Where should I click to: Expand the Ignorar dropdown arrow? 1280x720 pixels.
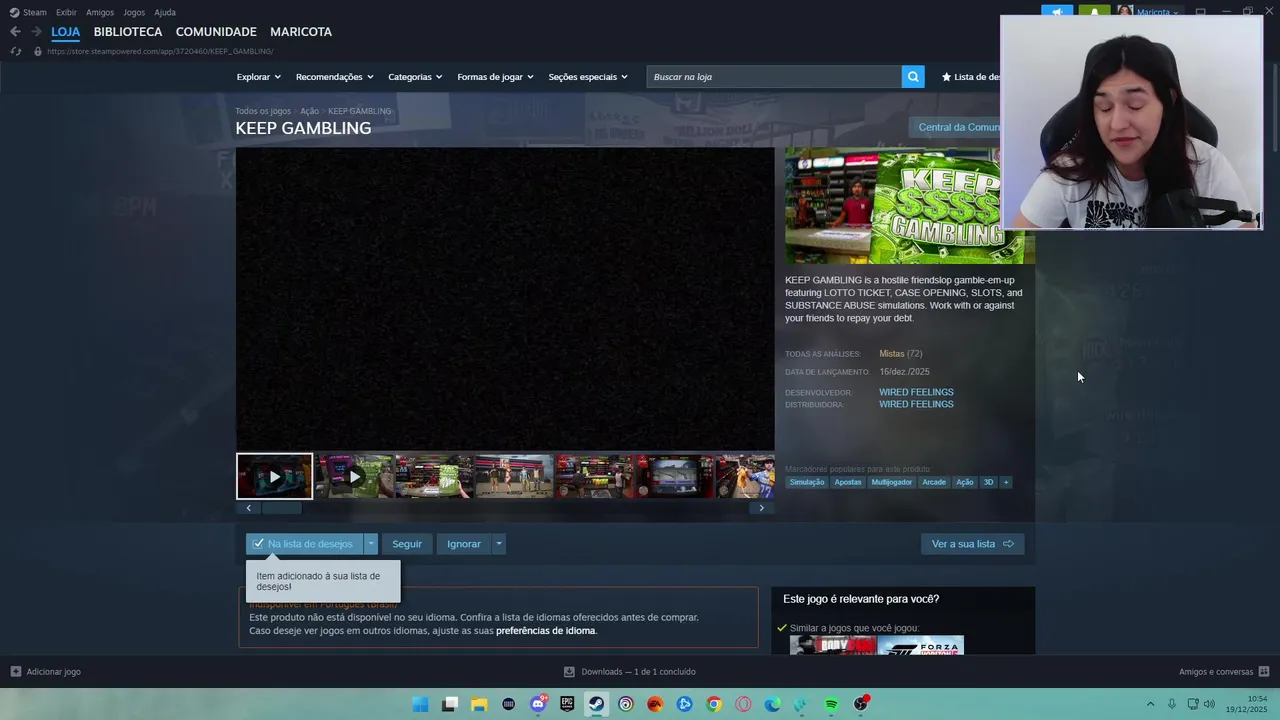pyautogui.click(x=499, y=544)
